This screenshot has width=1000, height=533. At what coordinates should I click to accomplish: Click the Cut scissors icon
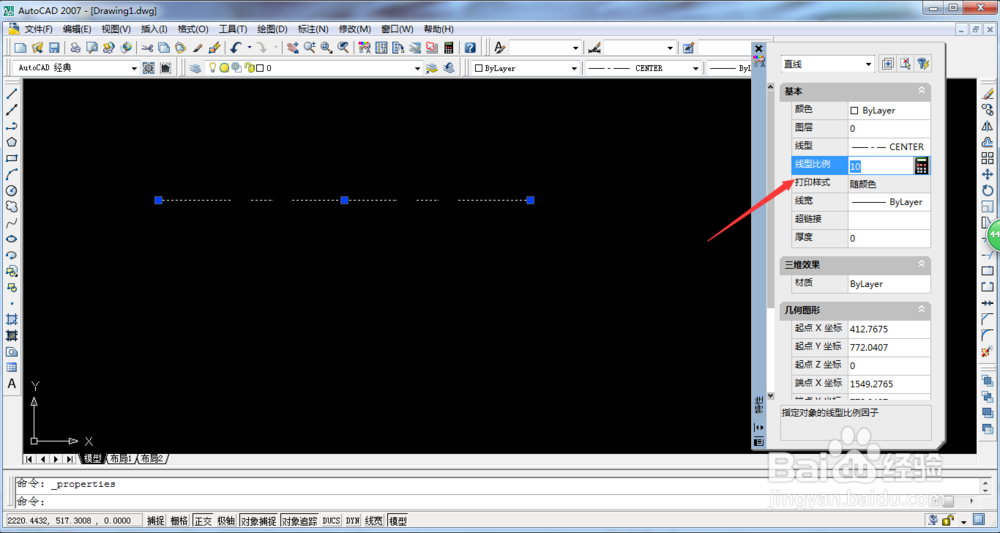[x=147, y=48]
